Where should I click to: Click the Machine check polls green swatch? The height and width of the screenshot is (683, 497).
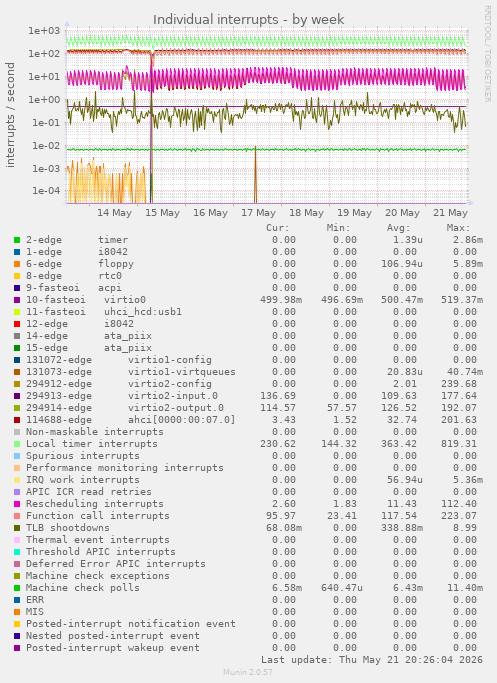coord(17,588)
